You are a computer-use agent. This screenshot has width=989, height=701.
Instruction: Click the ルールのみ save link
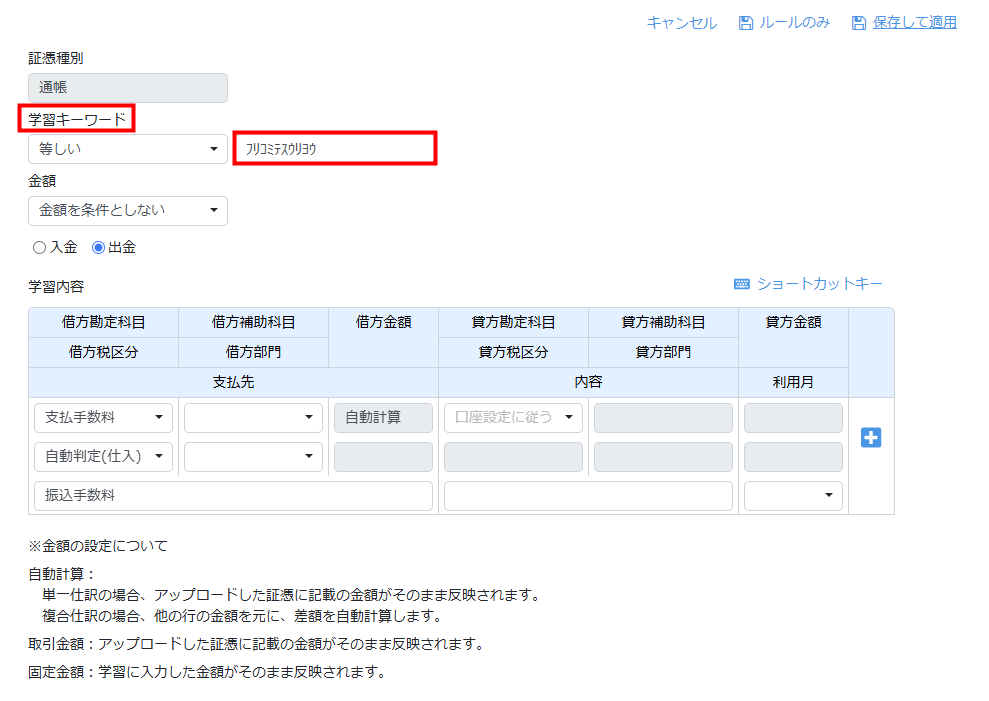click(x=794, y=23)
